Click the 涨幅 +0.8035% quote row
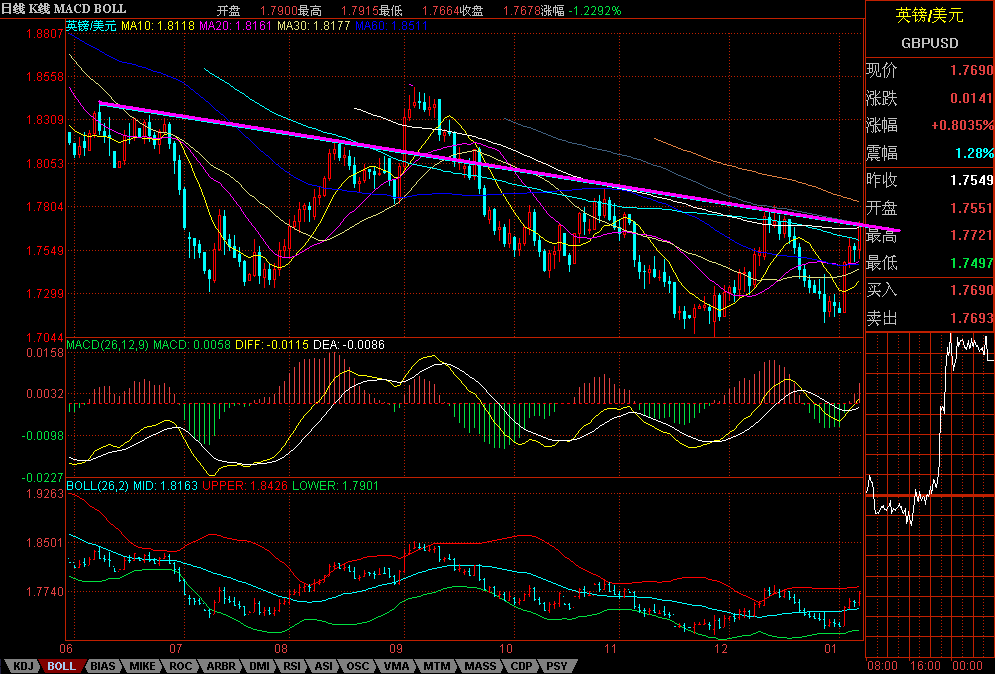The image size is (995, 674). 930,126
